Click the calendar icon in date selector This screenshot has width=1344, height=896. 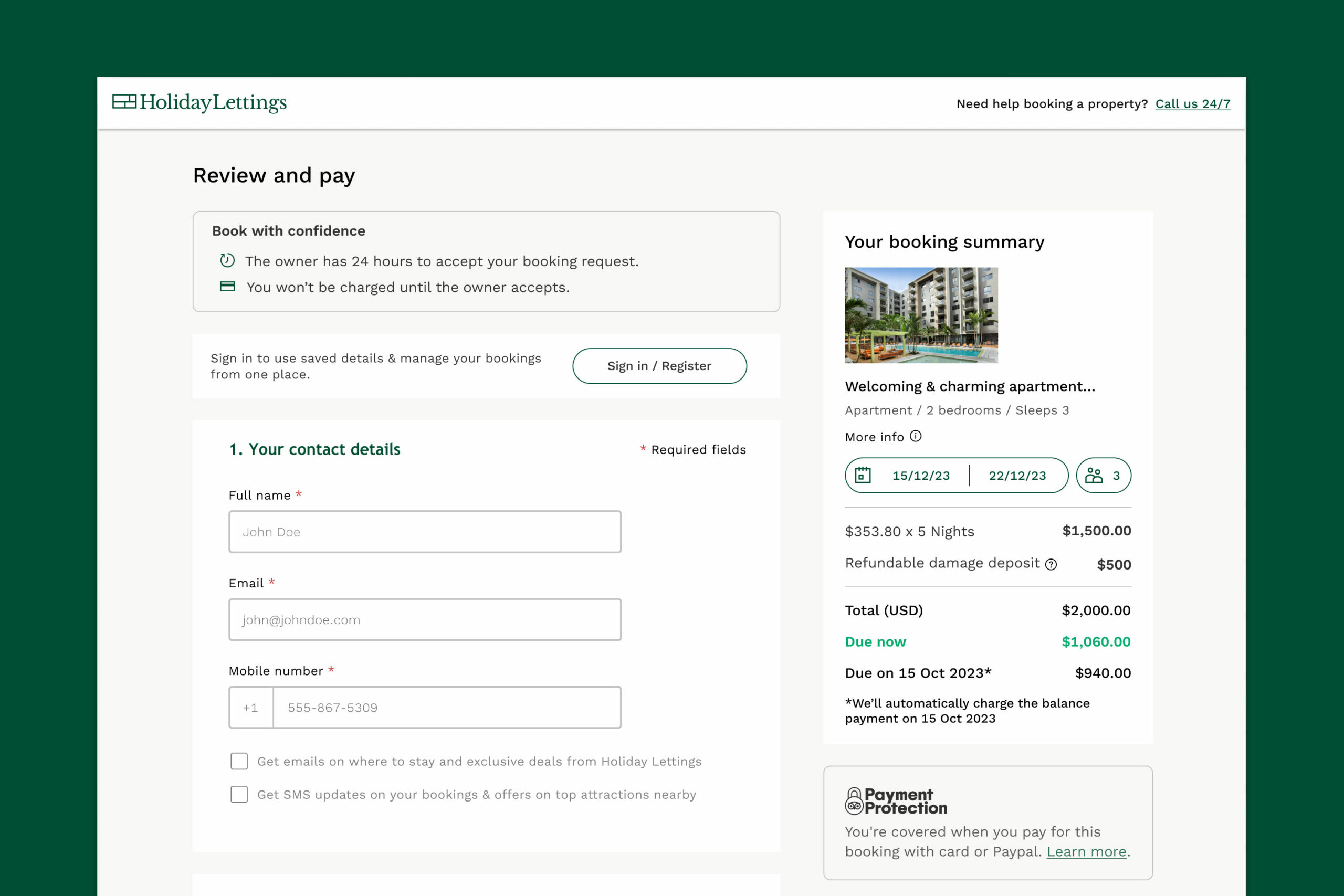pos(862,476)
